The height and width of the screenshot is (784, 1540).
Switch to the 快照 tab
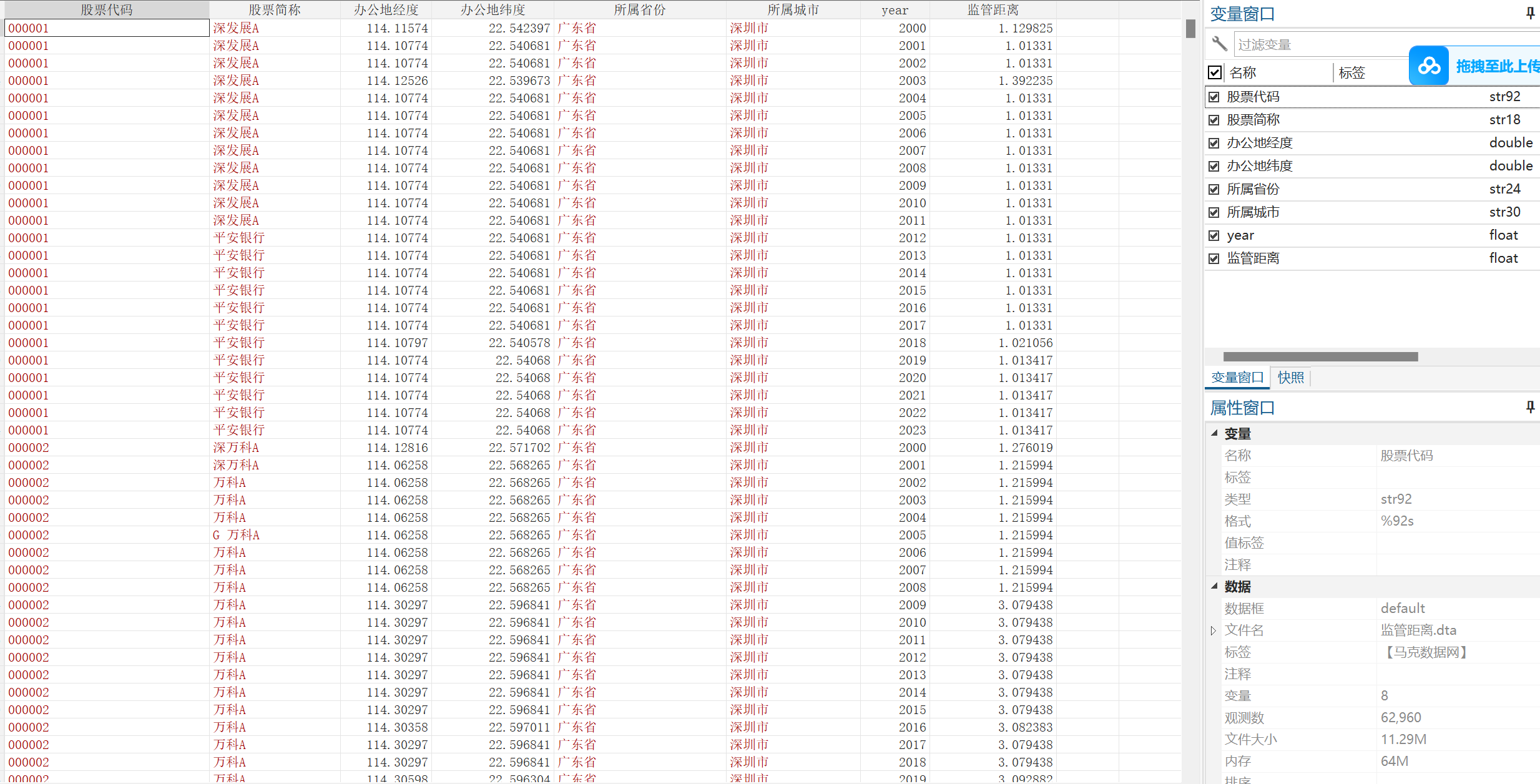click(x=1290, y=377)
